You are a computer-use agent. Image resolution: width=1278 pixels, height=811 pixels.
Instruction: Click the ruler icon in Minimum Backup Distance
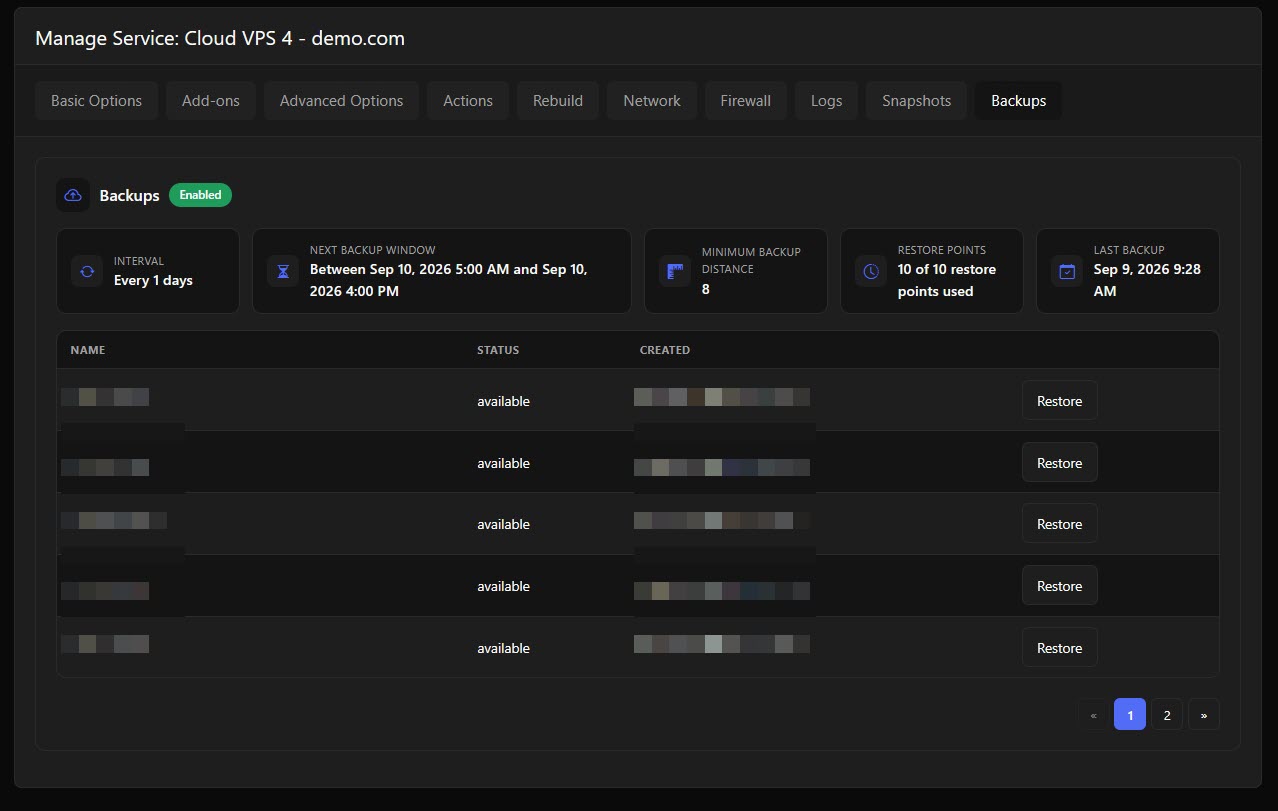point(675,271)
